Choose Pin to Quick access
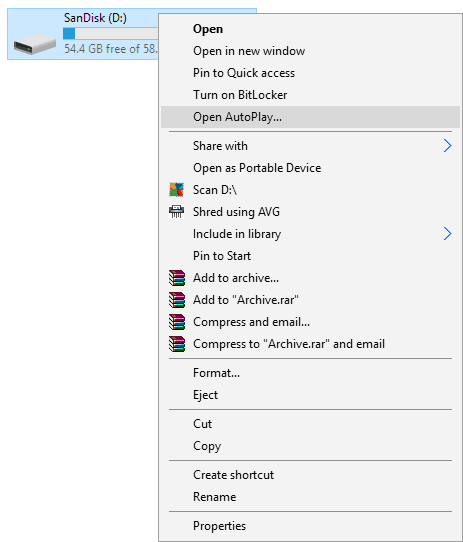Image resolution: width=463 pixels, height=542 pixels. (311, 73)
